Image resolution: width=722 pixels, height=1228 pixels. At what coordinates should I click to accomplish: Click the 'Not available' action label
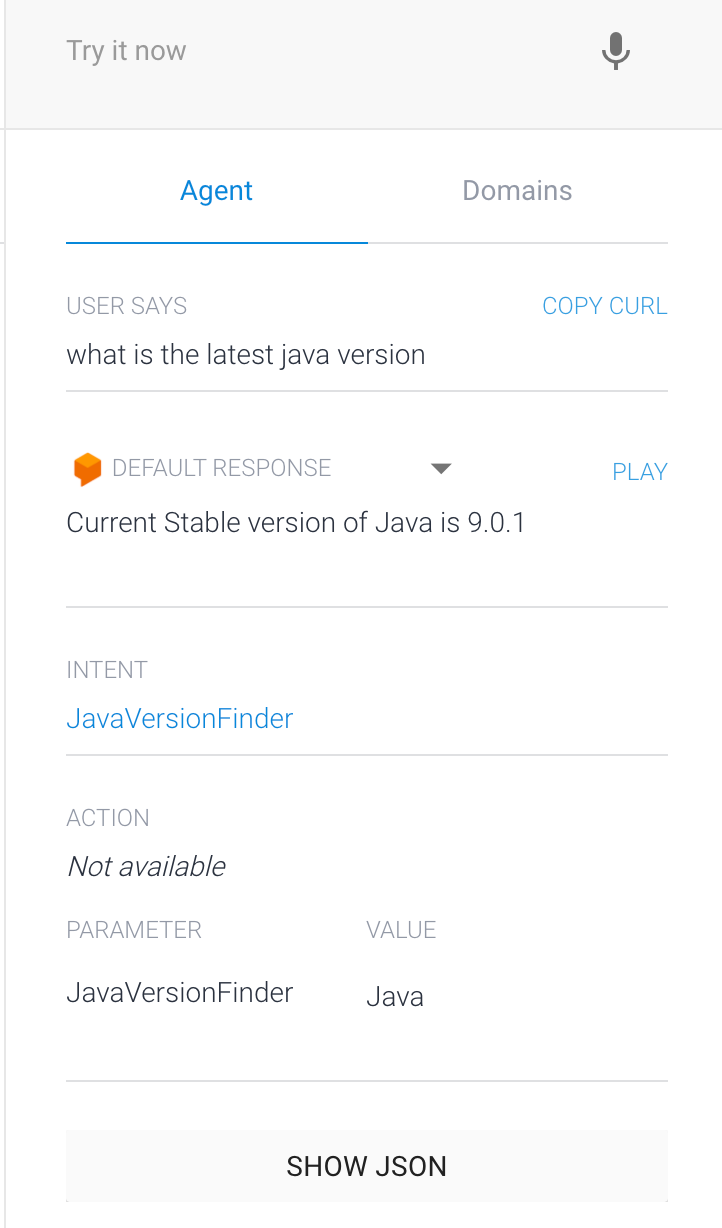pyautogui.click(x=145, y=866)
